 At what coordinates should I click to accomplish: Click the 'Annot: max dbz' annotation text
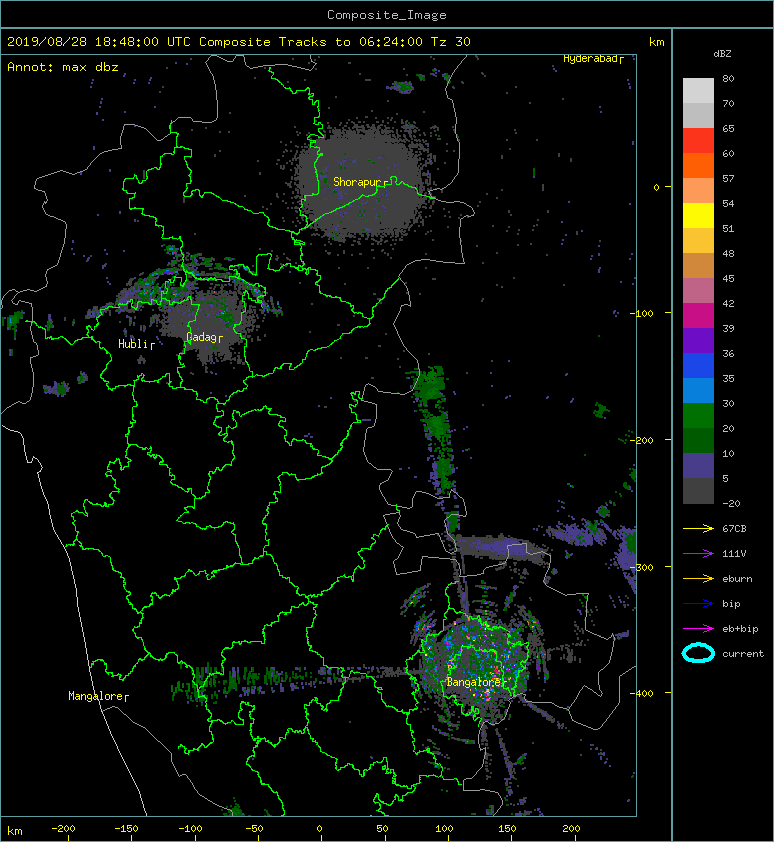pos(63,67)
